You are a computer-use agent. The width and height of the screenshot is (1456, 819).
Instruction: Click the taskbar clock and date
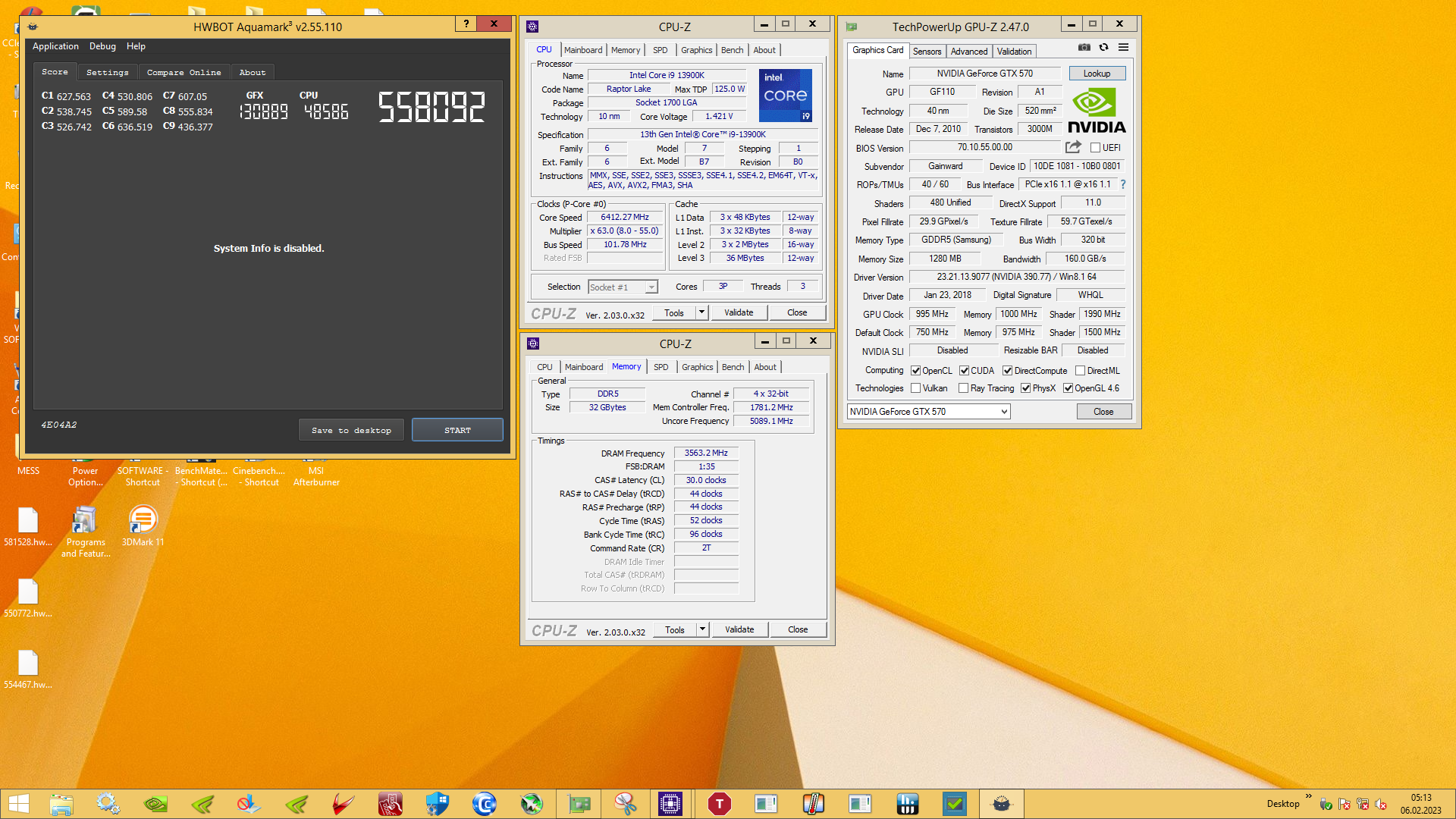pos(1421,804)
